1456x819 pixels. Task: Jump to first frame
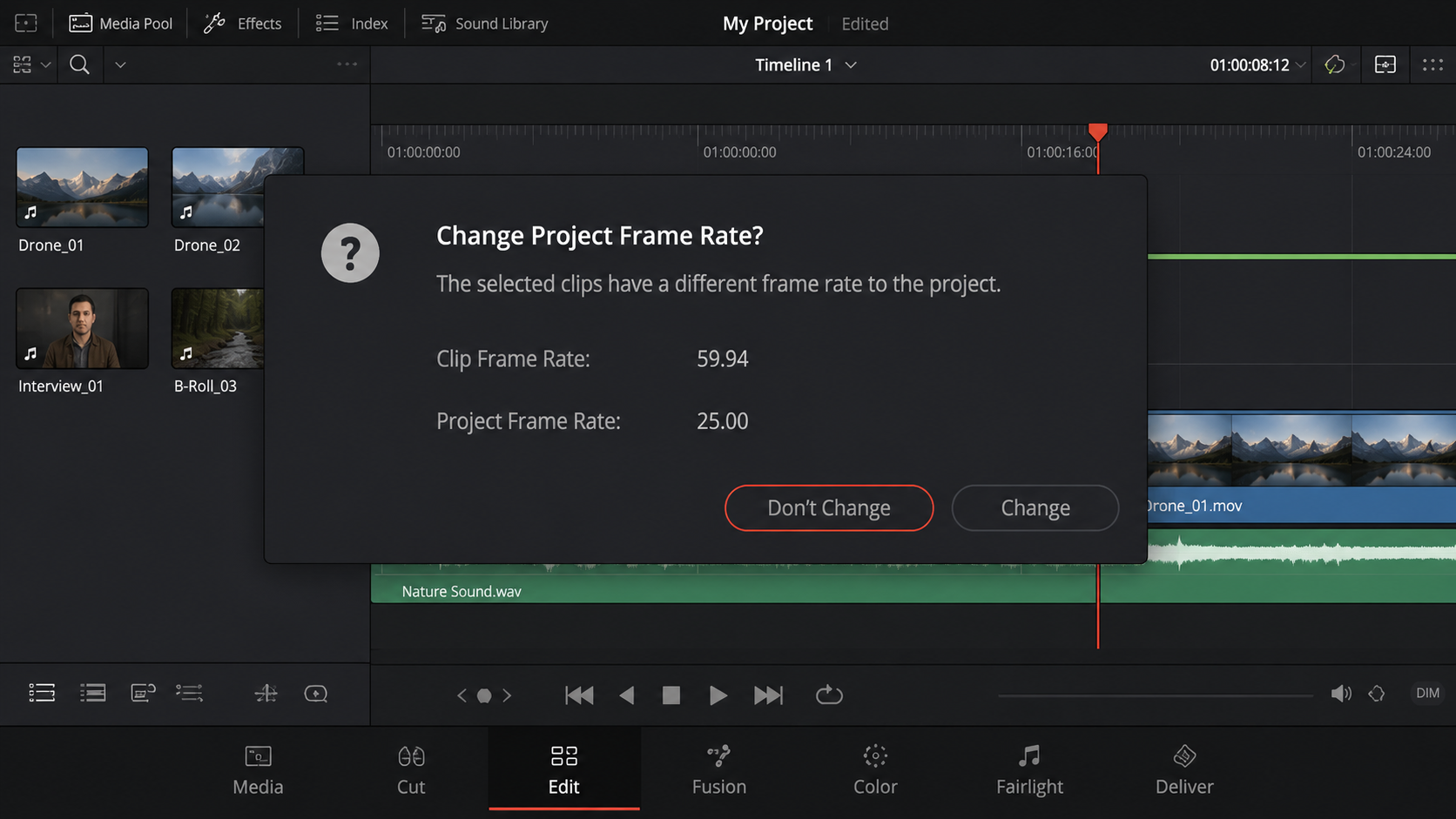pos(579,695)
